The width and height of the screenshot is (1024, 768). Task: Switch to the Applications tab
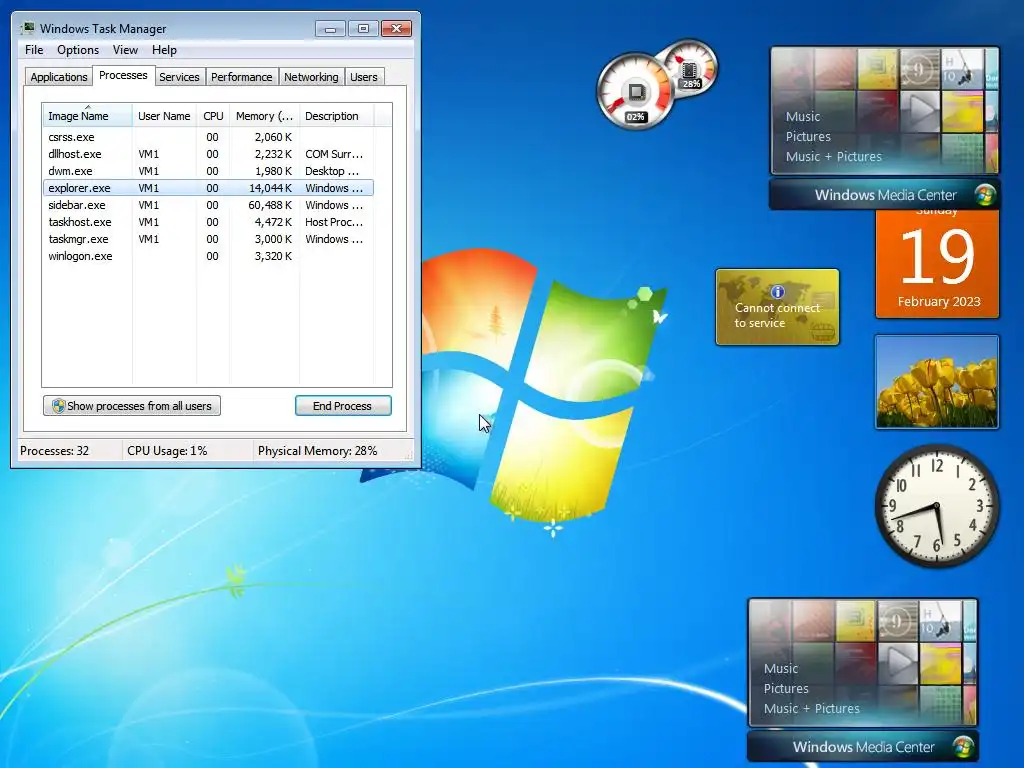(x=59, y=77)
